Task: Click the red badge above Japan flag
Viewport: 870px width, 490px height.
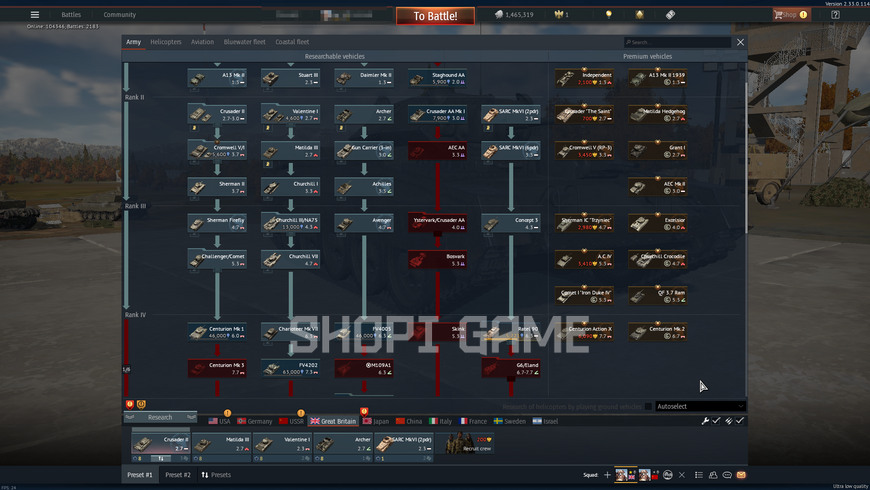Action: pyautogui.click(x=364, y=411)
